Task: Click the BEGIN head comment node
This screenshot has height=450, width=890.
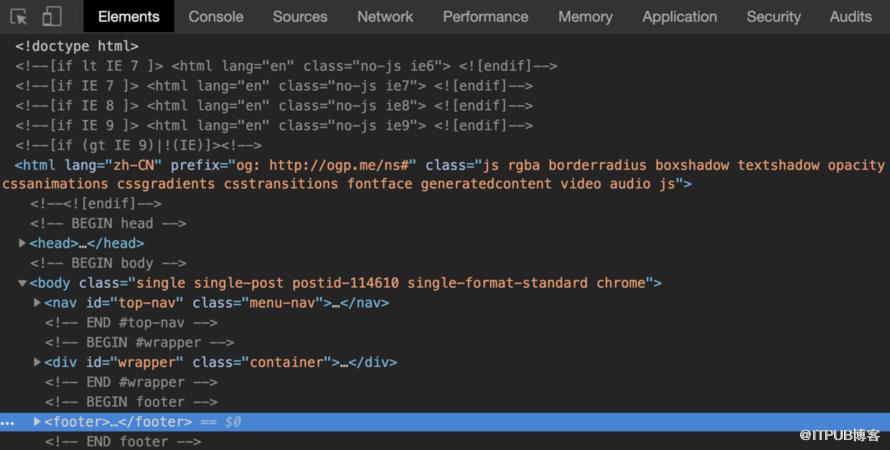Action: point(108,223)
